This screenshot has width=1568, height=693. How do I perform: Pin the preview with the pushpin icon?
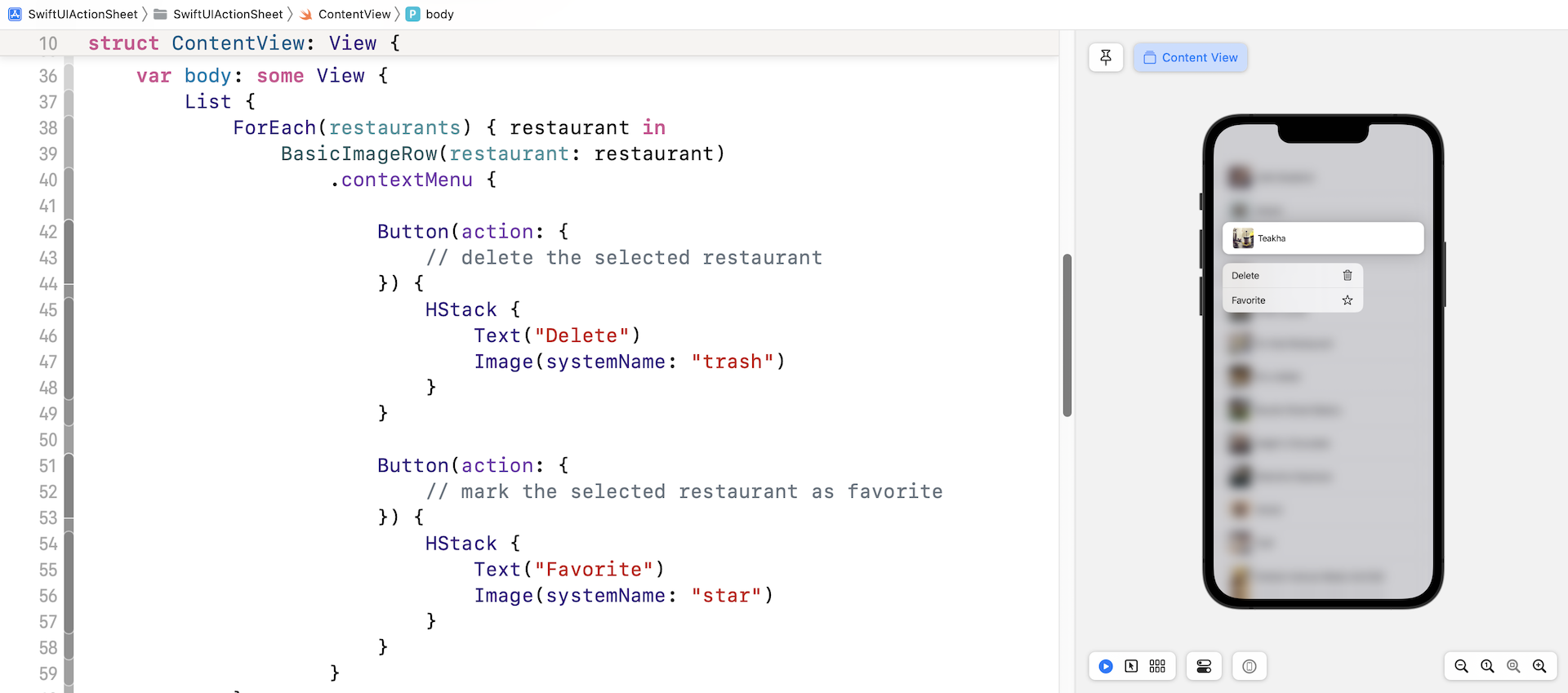(x=1106, y=57)
